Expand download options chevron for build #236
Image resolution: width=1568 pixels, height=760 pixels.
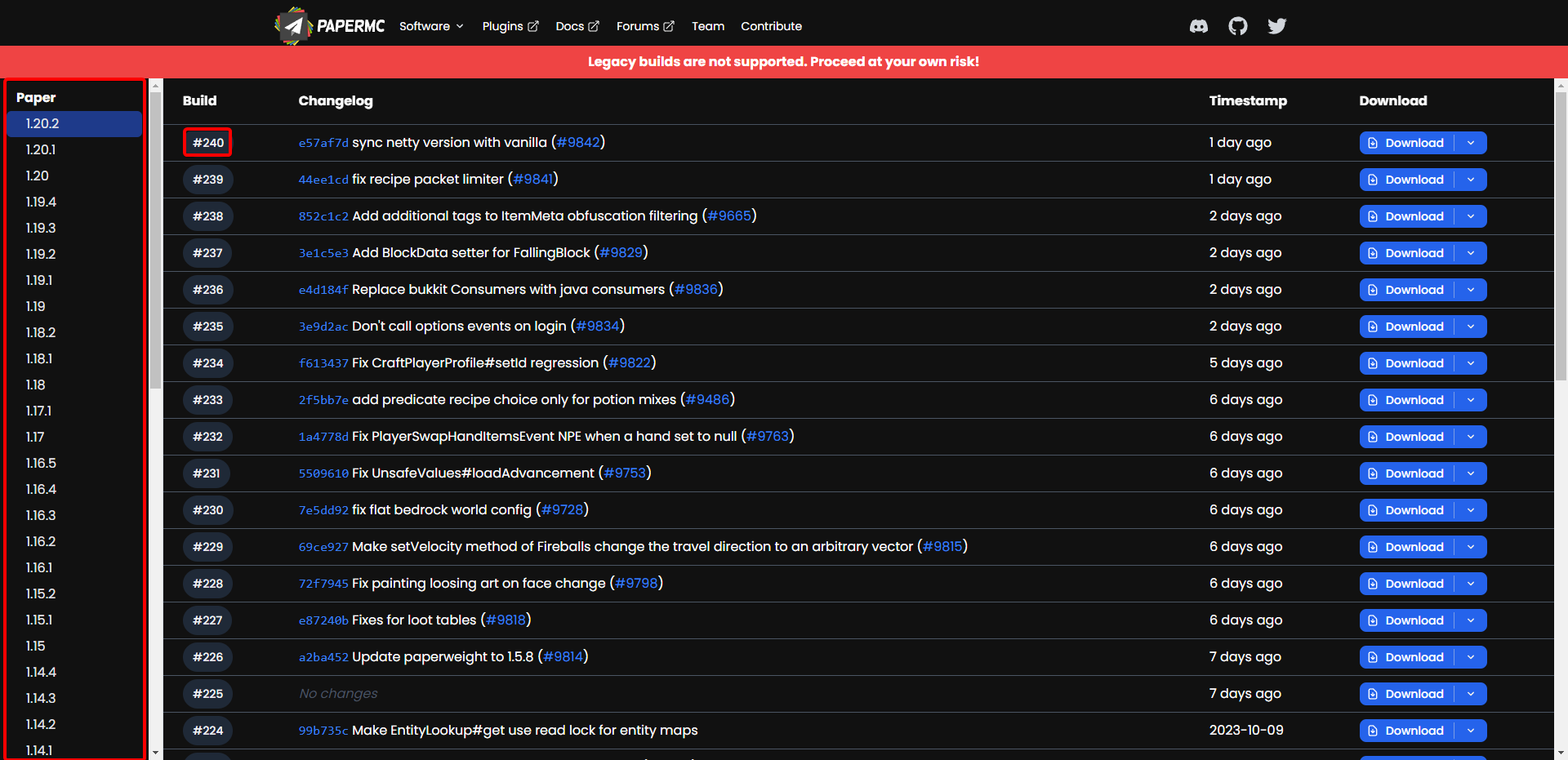coord(1471,290)
